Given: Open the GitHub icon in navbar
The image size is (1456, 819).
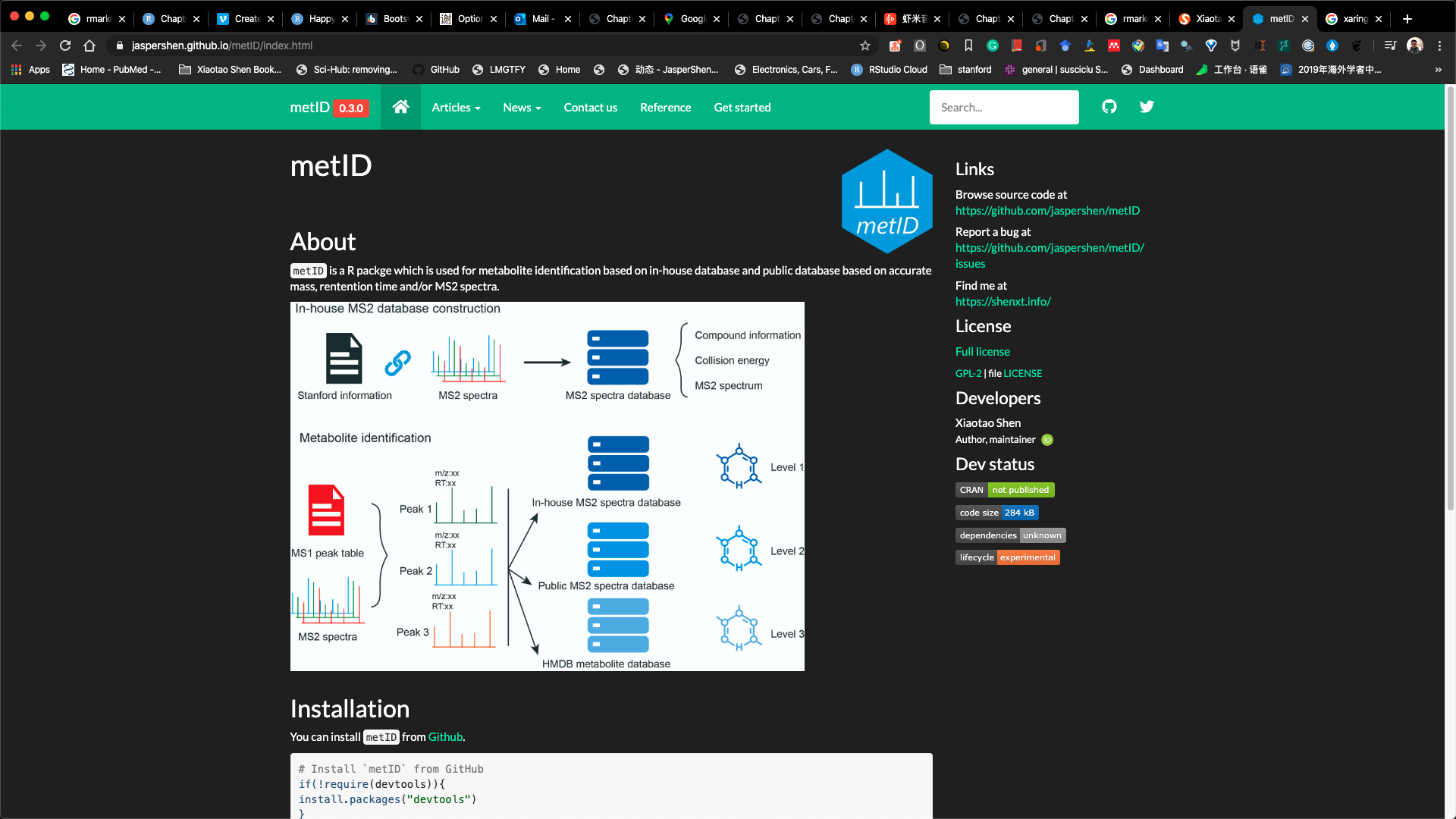Looking at the screenshot, I should (x=1109, y=107).
